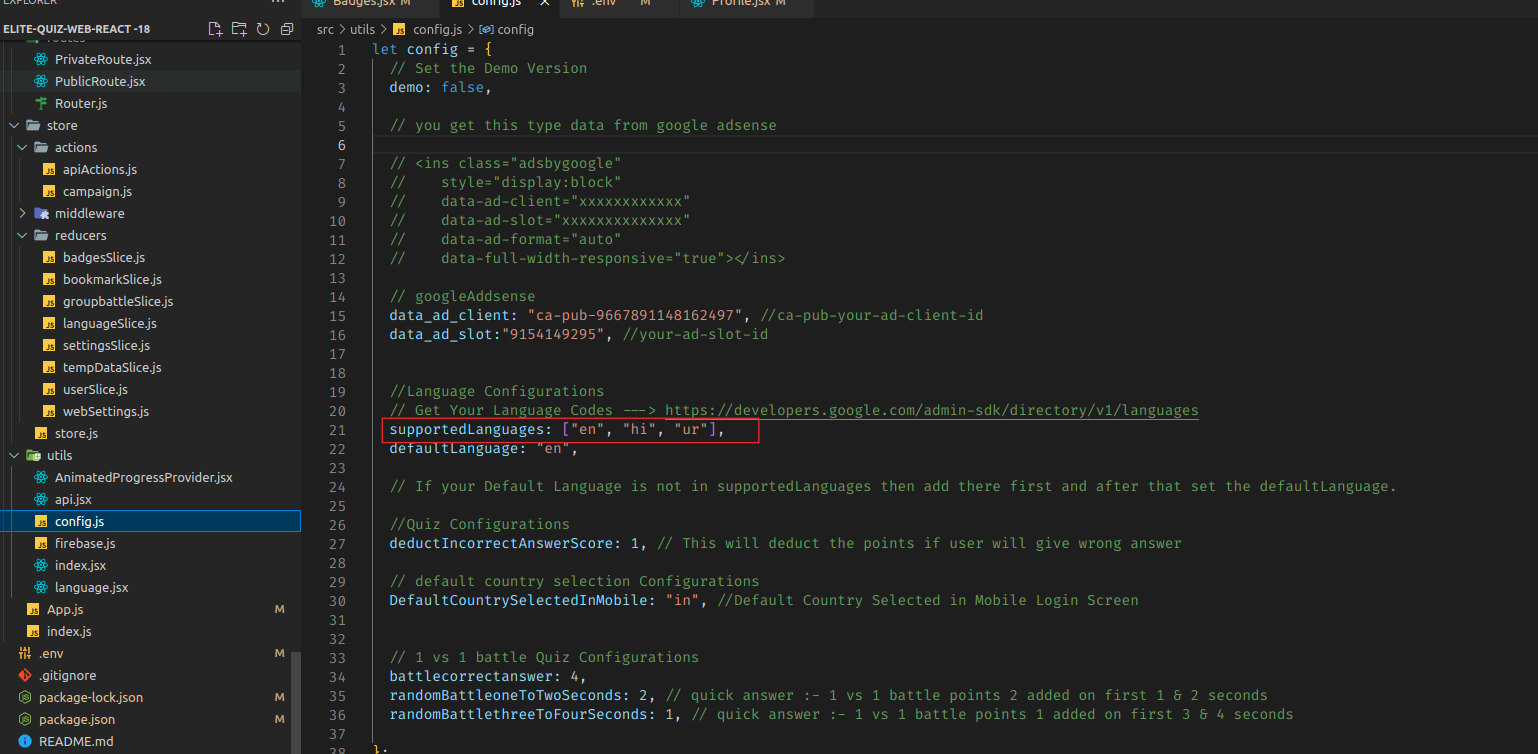Click the utils breadcrumb segment
Screen dimensions: 1538x754
click(362, 30)
